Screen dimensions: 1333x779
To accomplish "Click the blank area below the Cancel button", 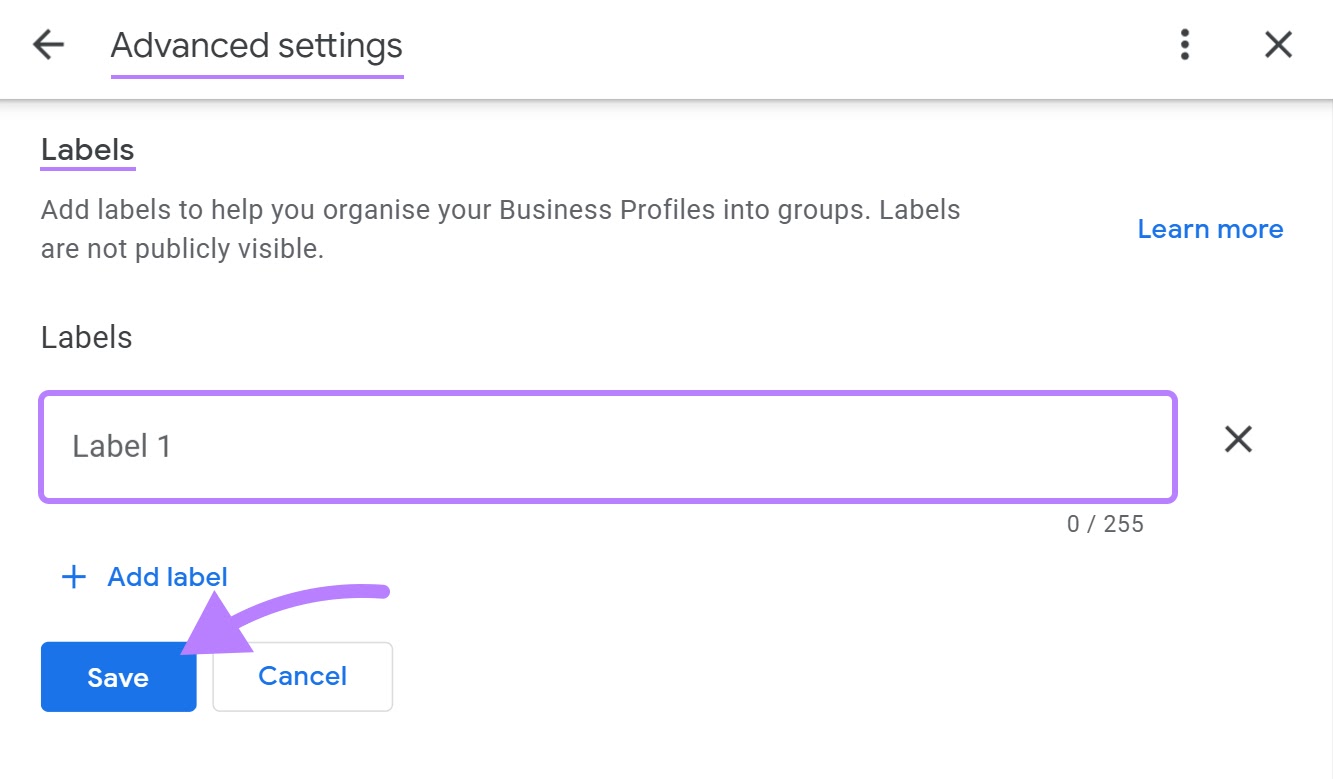I will point(302,745).
